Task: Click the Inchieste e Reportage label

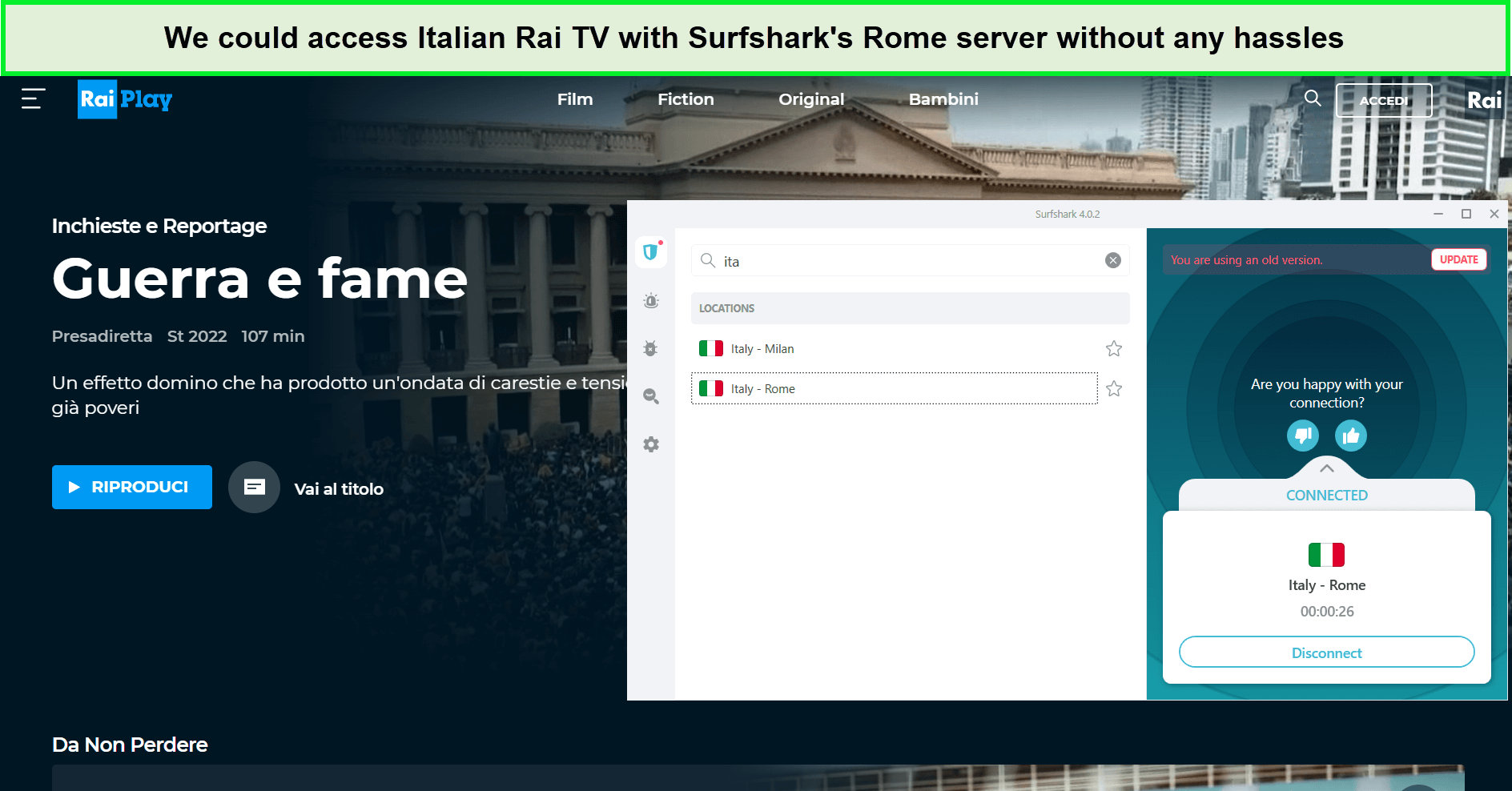Action: coord(159,226)
